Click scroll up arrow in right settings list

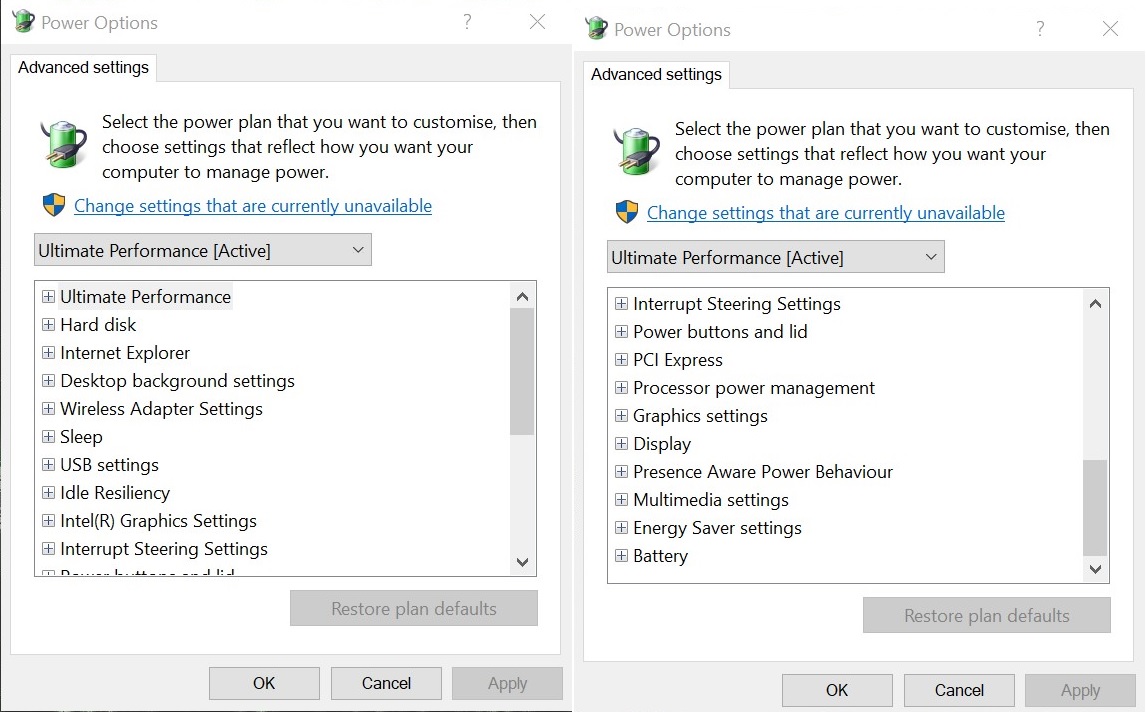1095,303
